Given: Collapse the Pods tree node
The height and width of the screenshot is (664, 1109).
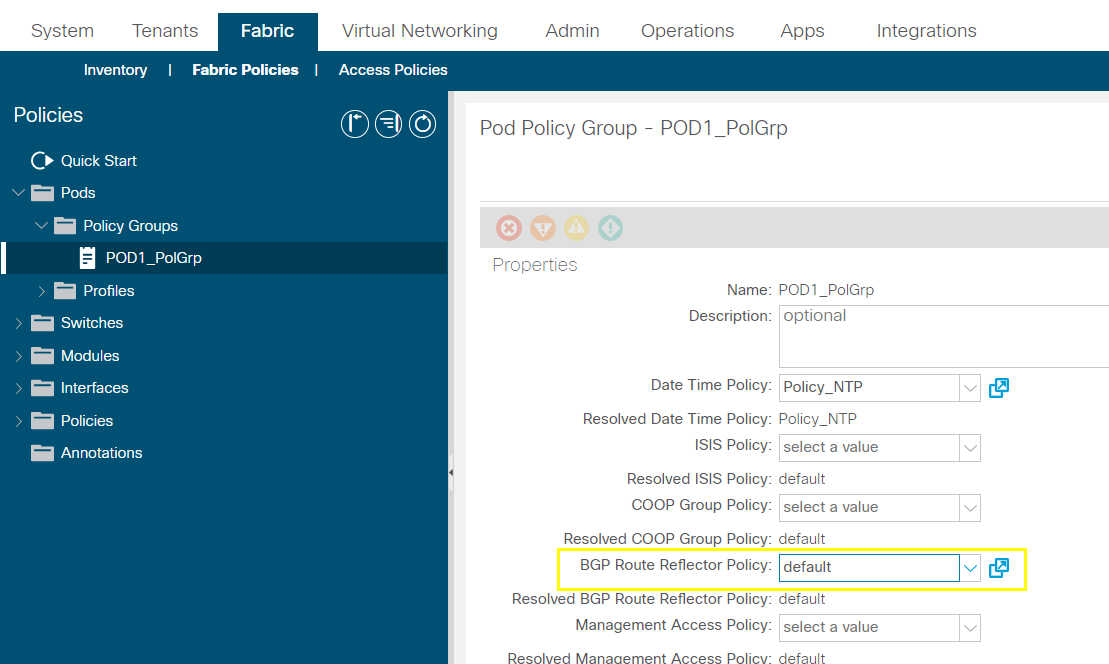Looking at the screenshot, I should click(x=18, y=192).
